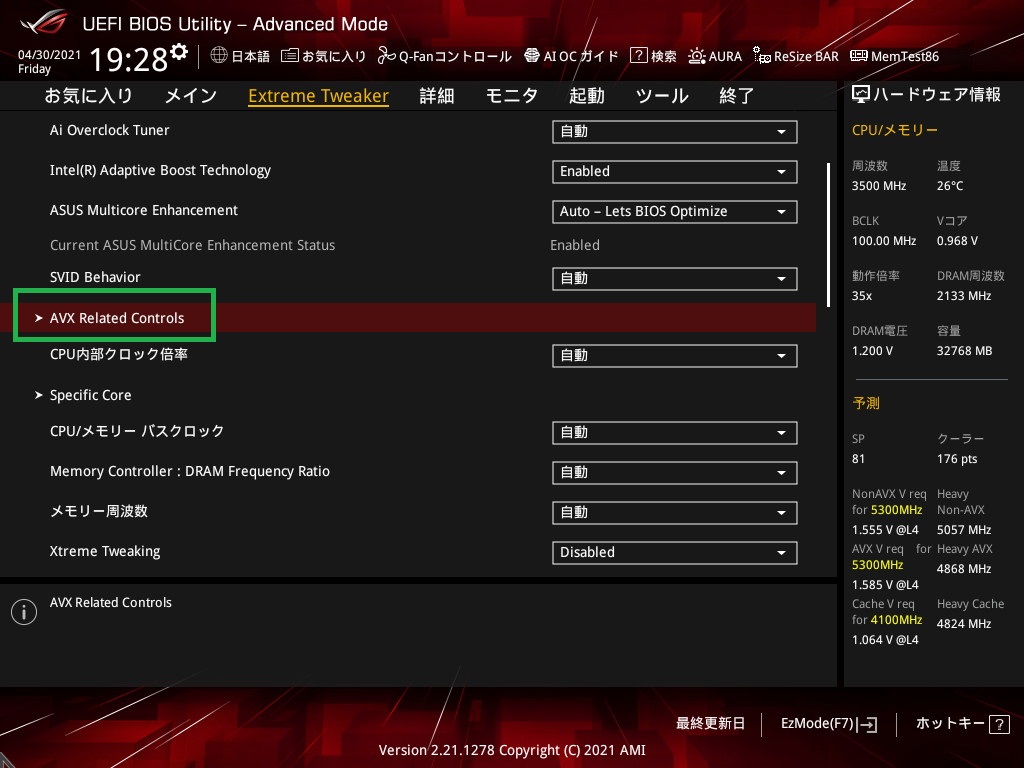Switch to メイン tab
Viewport: 1024px width, 768px height.
coord(191,96)
